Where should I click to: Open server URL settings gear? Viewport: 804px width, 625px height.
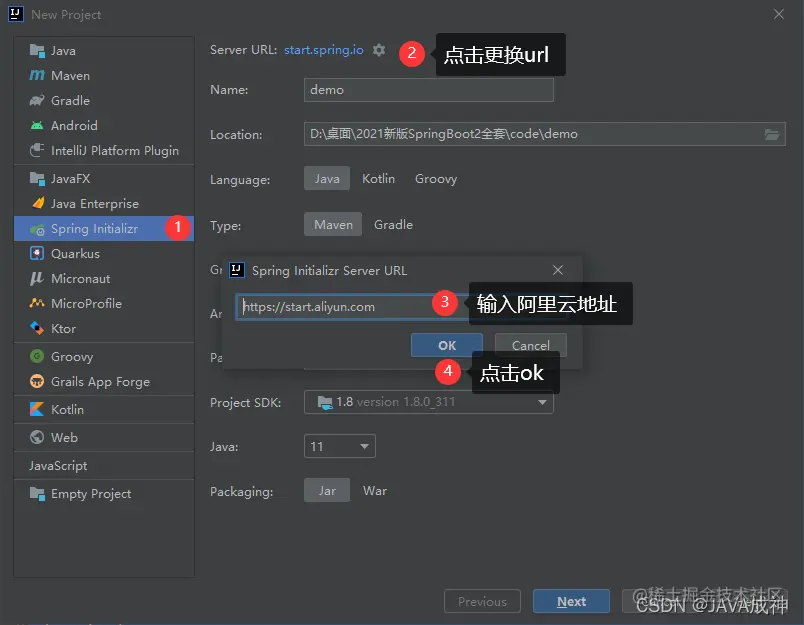pos(379,50)
